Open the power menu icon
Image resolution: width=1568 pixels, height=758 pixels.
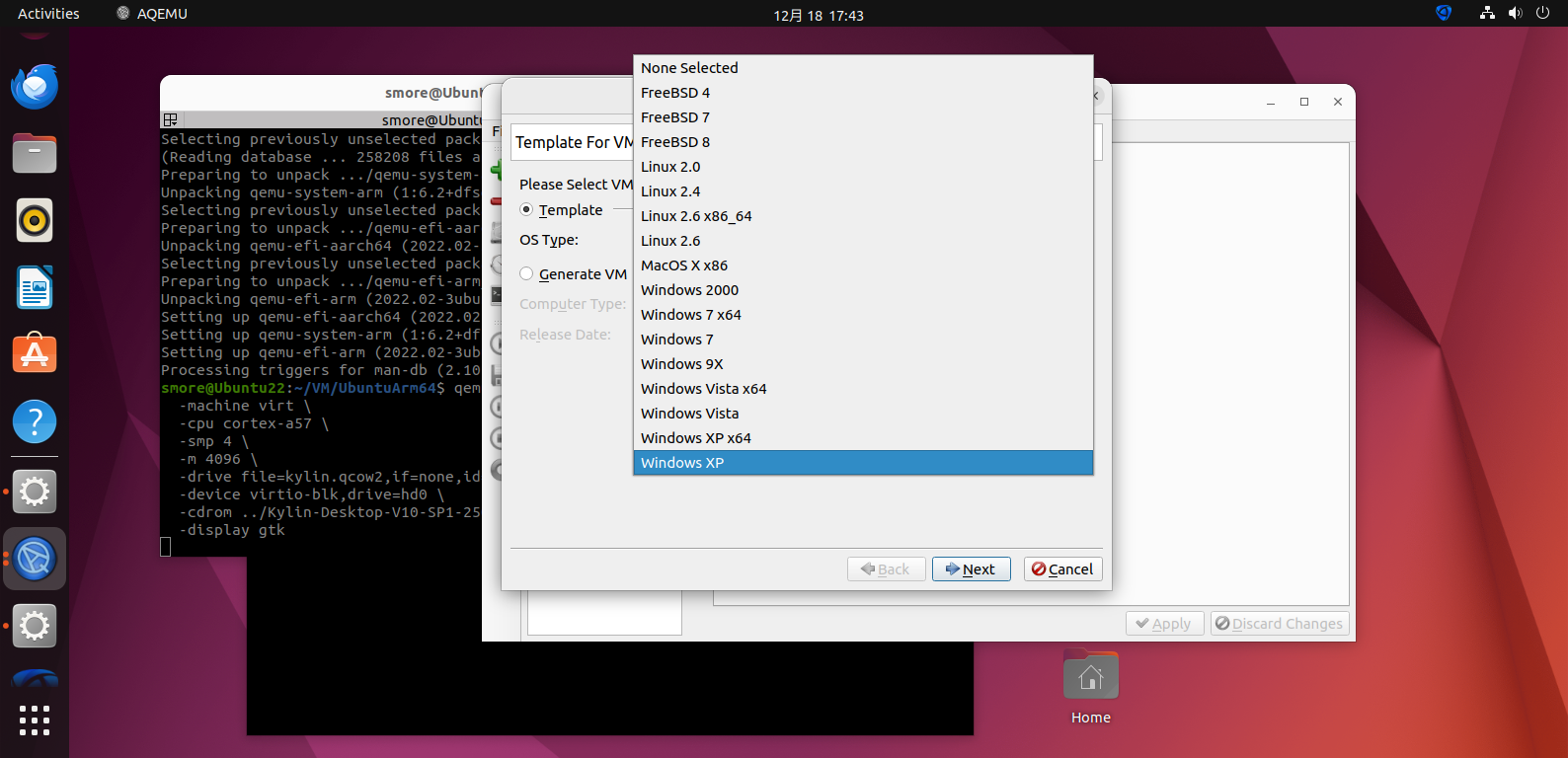pos(1543,14)
